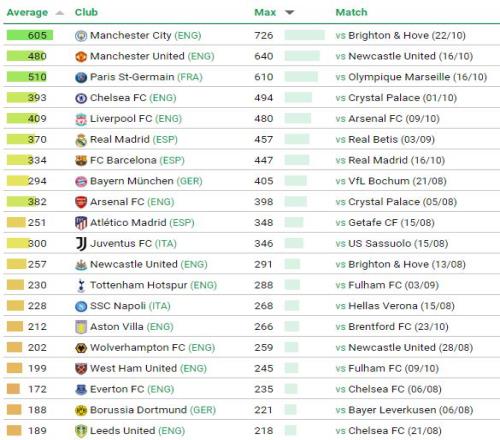Viewport: 500px width, 440px height.
Task: Click the Tottenham Hotspur crest icon
Action: pyautogui.click(x=81, y=285)
